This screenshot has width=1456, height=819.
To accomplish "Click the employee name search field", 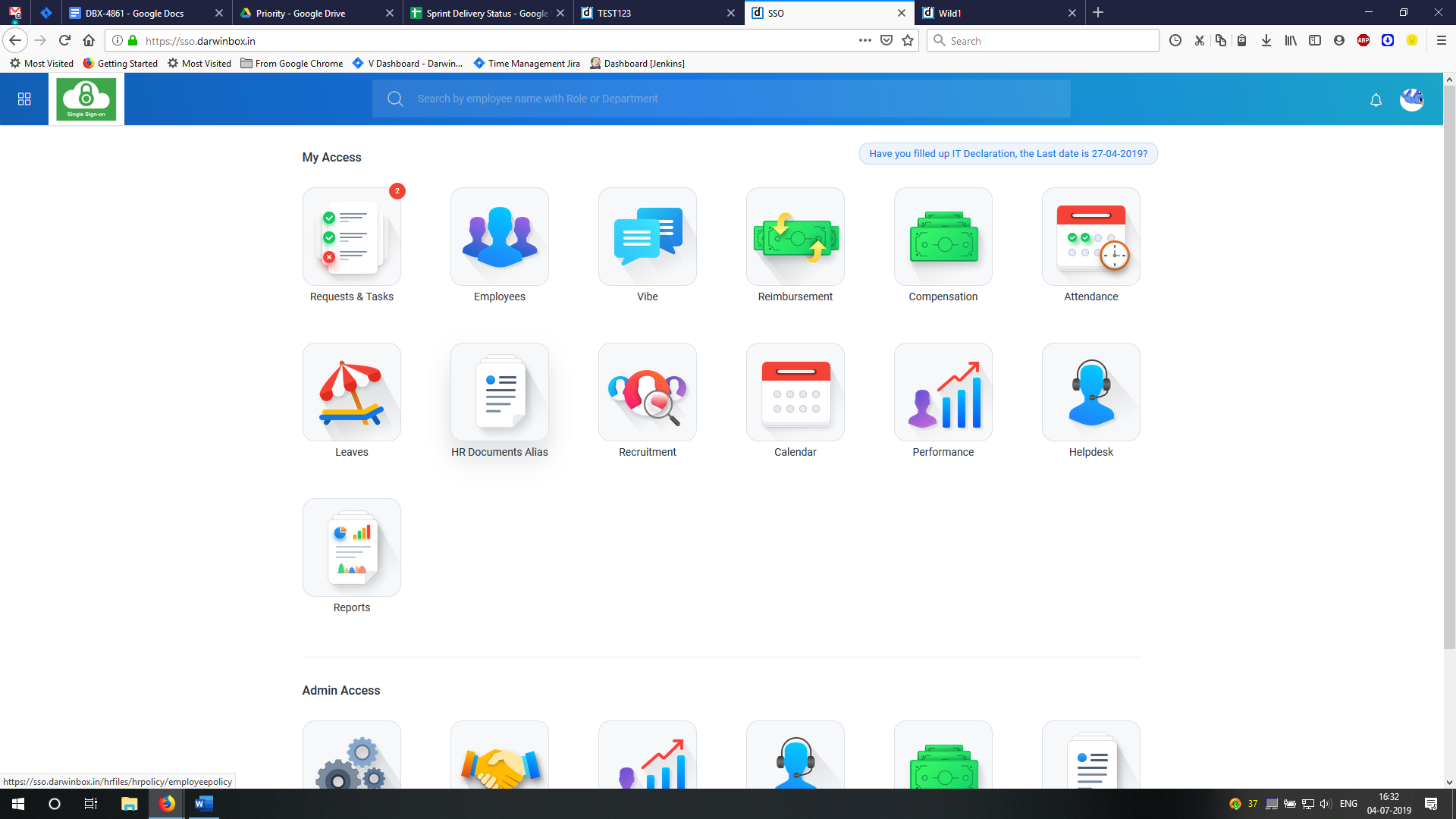I will (720, 99).
